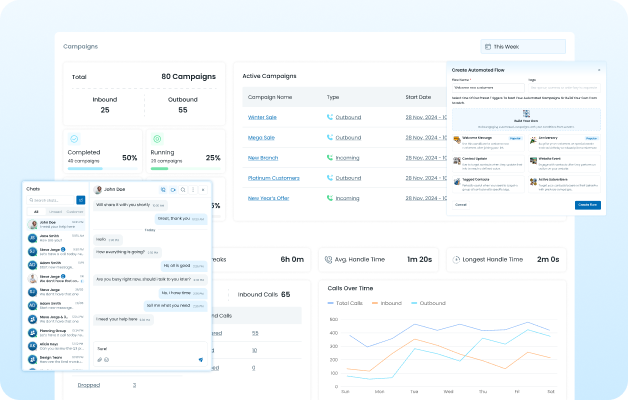Select the All chats tab
The width and height of the screenshot is (628, 400).
pos(36,212)
